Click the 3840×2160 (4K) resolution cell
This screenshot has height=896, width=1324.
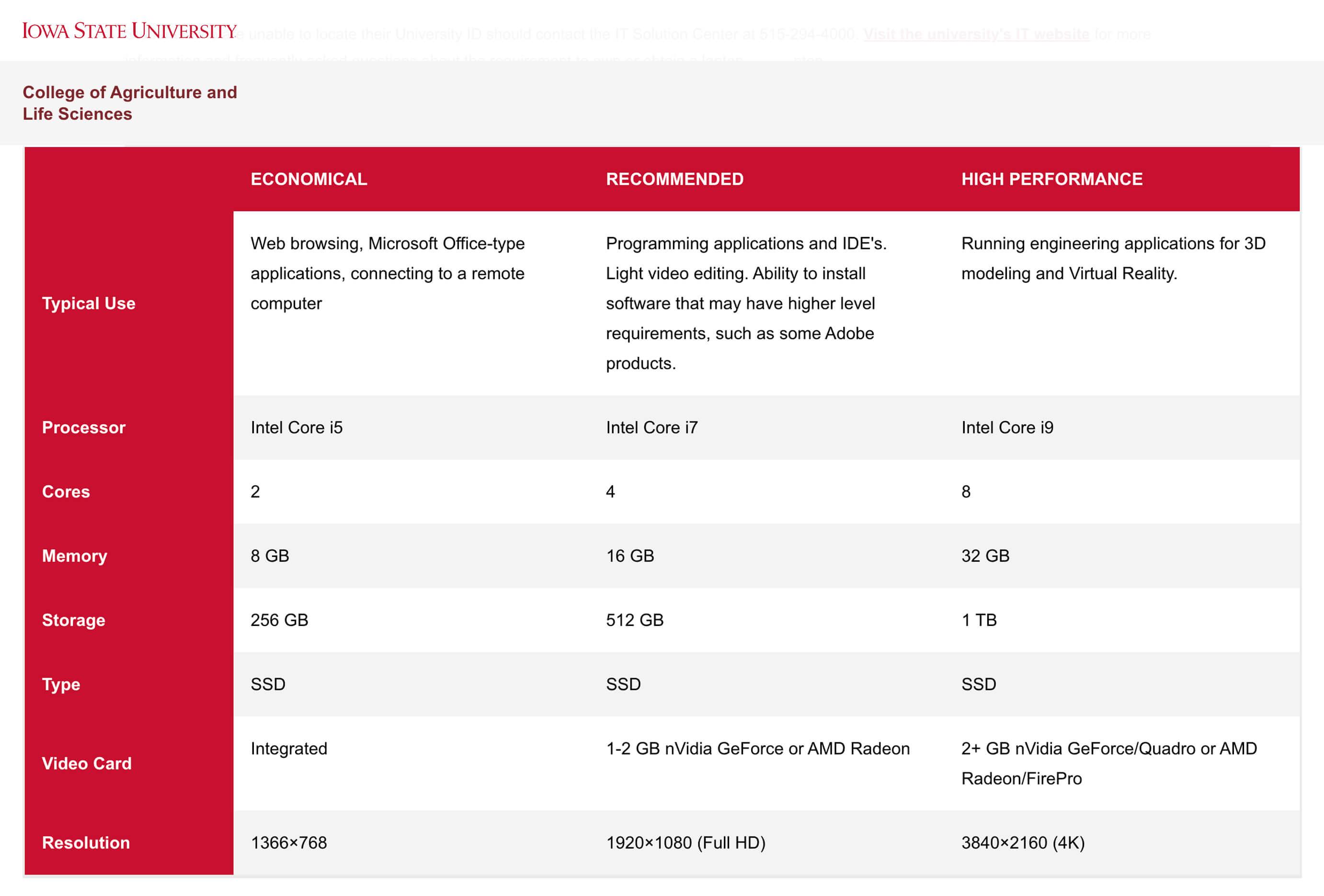[x=1023, y=842]
